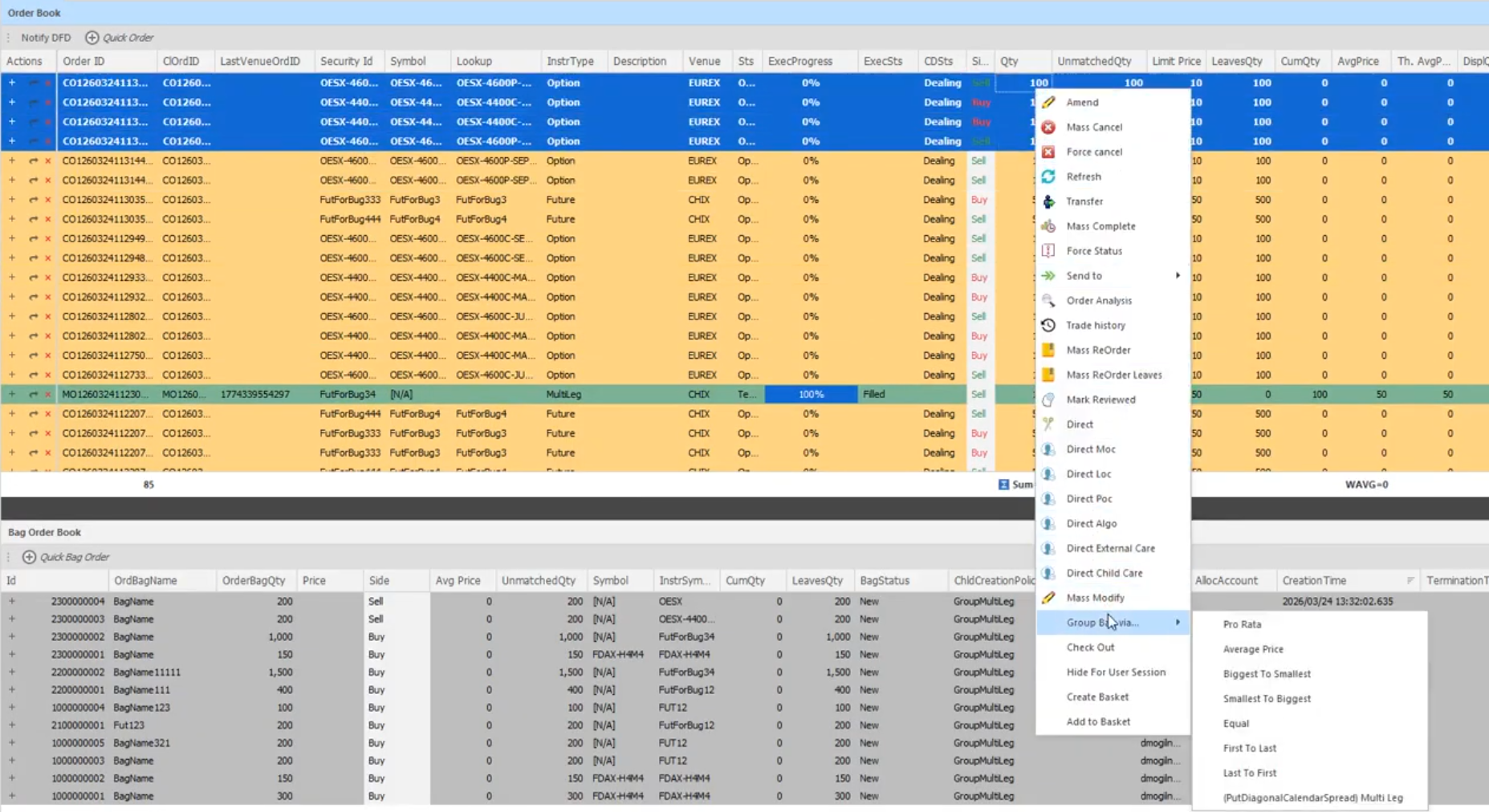Expand the Group By submenu arrow

point(1178,623)
